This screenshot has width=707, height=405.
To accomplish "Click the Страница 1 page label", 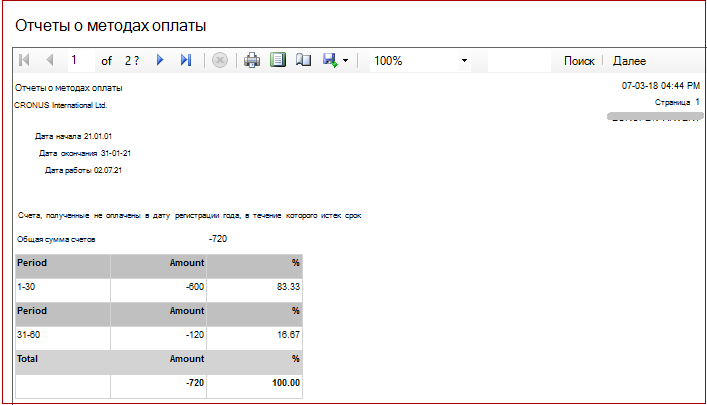I will (677, 102).
